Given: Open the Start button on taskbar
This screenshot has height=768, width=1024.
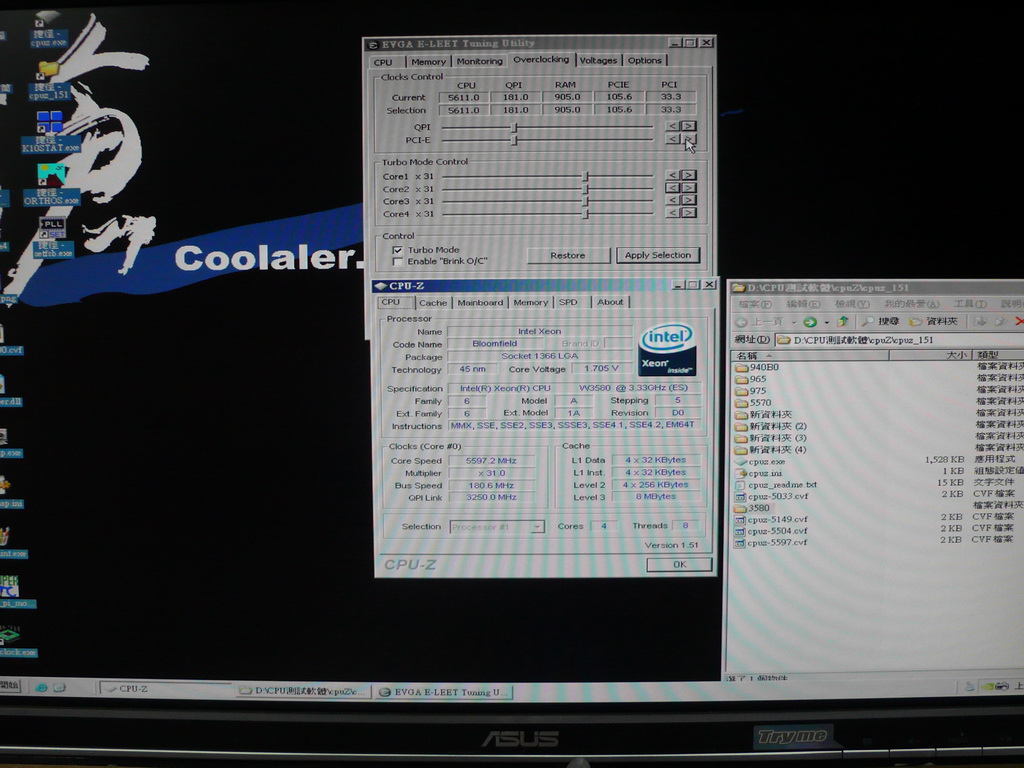Looking at the screenshot, I should 10,686.
